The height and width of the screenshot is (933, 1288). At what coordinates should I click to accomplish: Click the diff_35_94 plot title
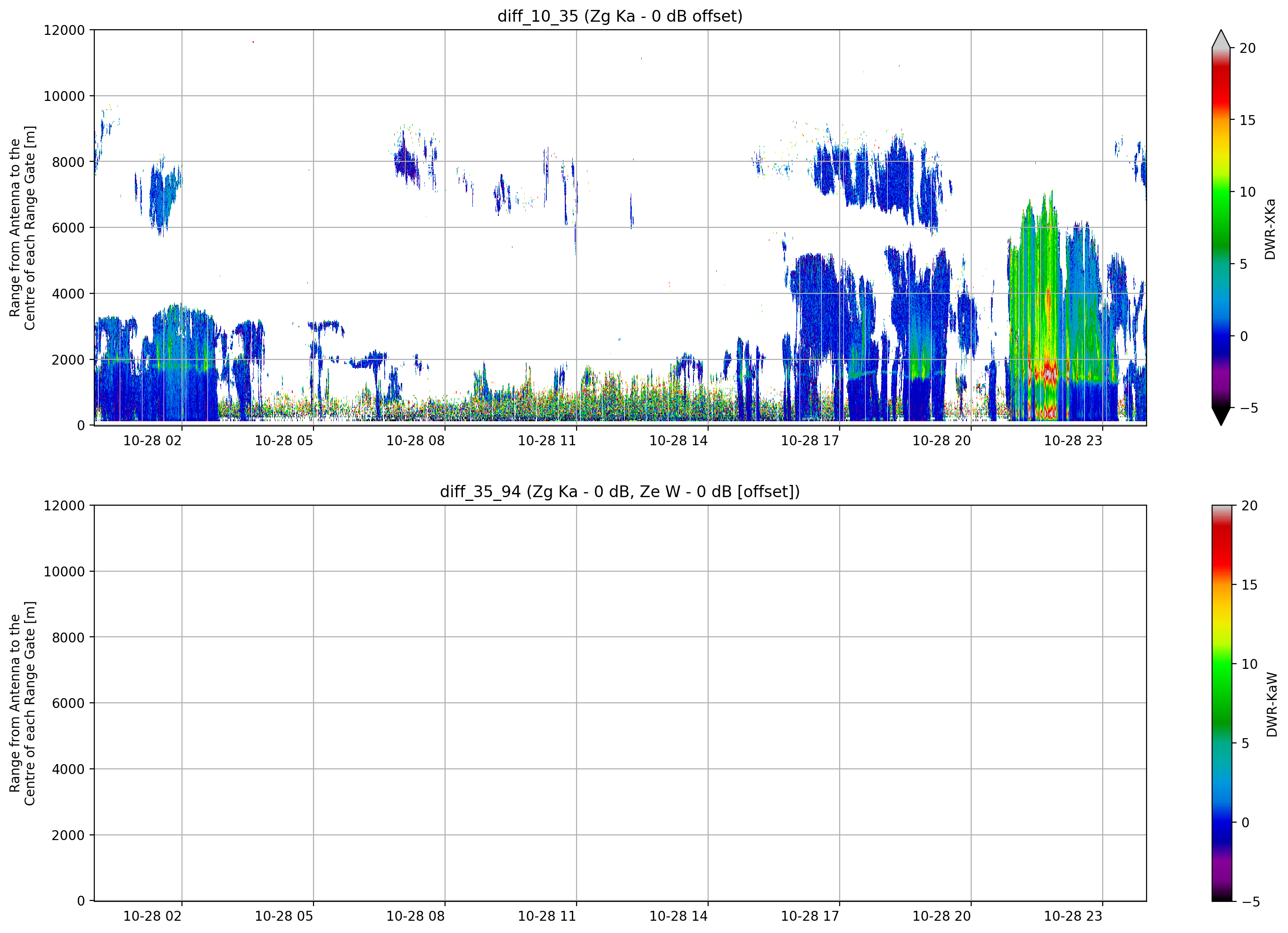(619, 491)
